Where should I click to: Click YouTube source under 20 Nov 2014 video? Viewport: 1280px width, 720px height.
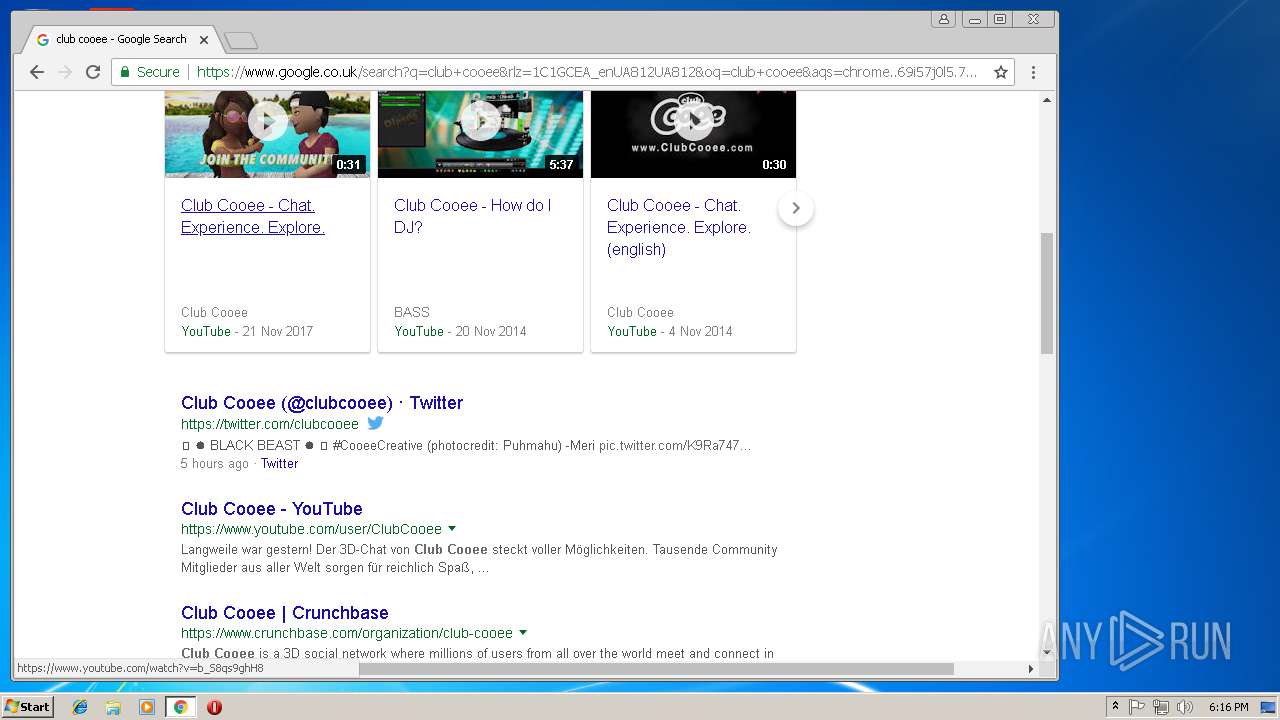pos(419,331)
